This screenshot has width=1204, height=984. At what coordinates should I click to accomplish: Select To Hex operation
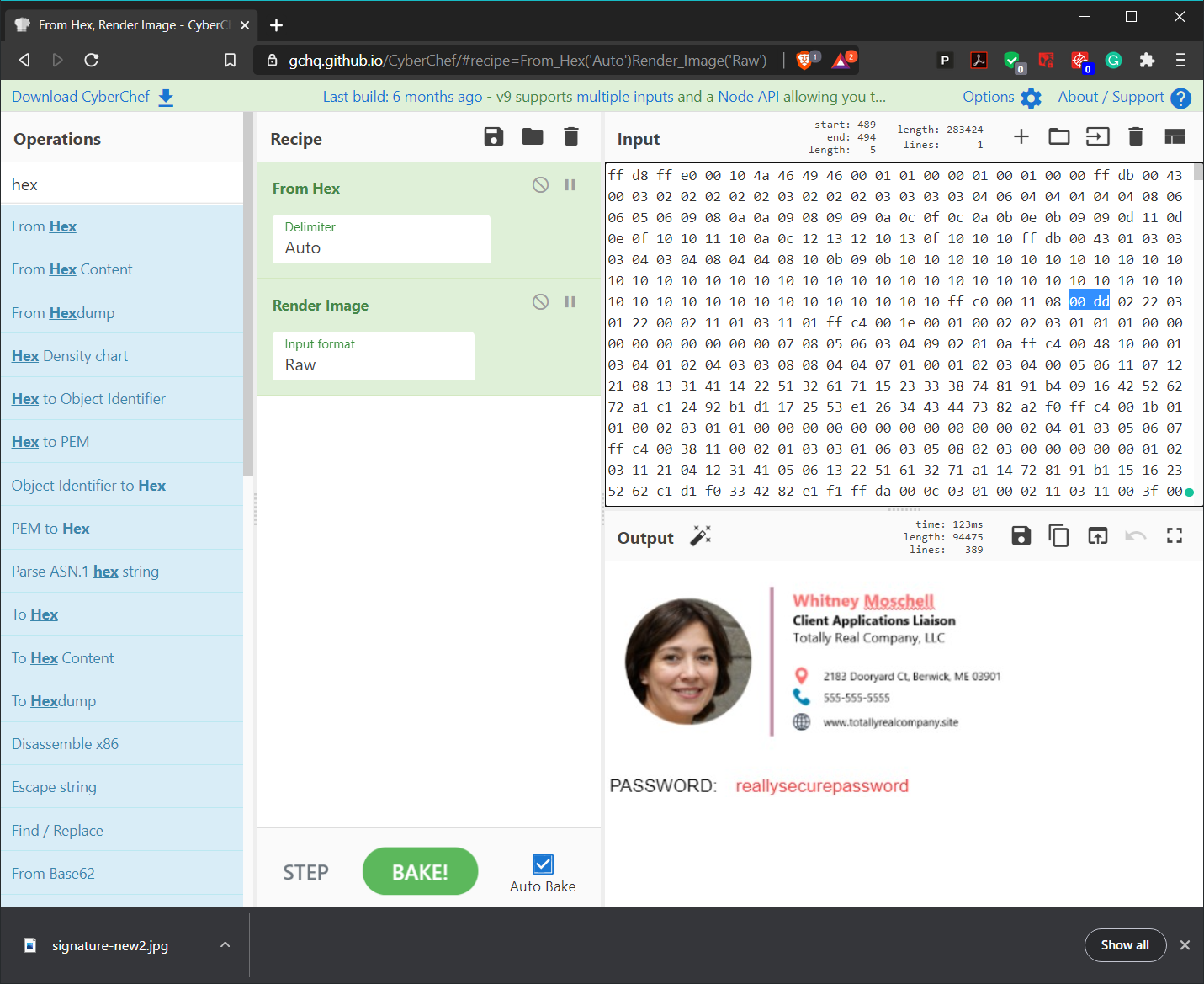[122, 614]
